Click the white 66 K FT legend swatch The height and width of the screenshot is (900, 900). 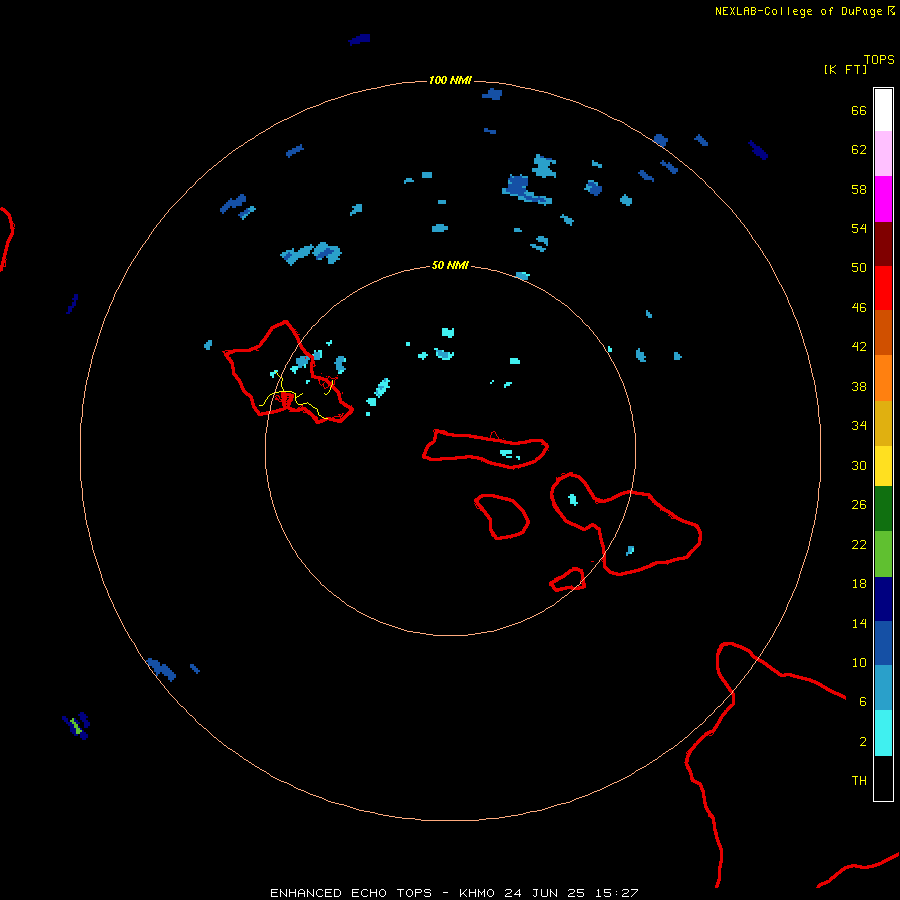click(x=883, y=110)
